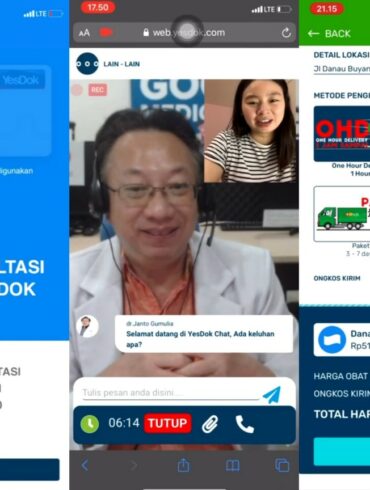
Task: Reload the web.yesdok.com page
Action: point(286,33)
